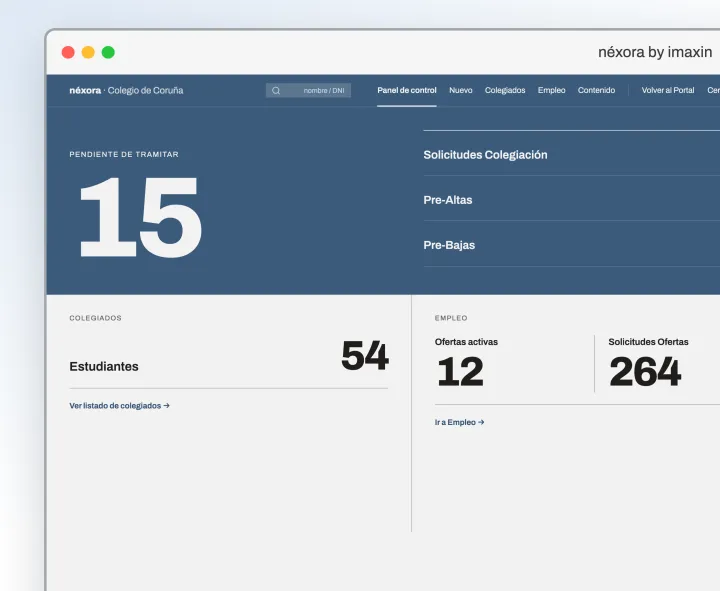Click the PENDIENTE DE TRAMITAR heading

pos(124,154)
